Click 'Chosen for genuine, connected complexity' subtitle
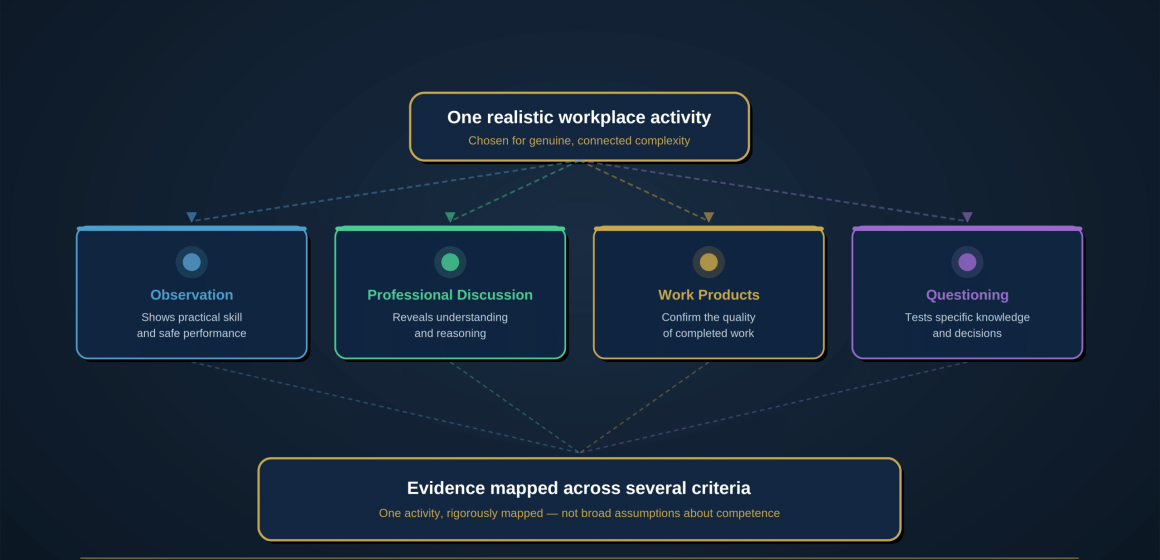 [579, 141]
